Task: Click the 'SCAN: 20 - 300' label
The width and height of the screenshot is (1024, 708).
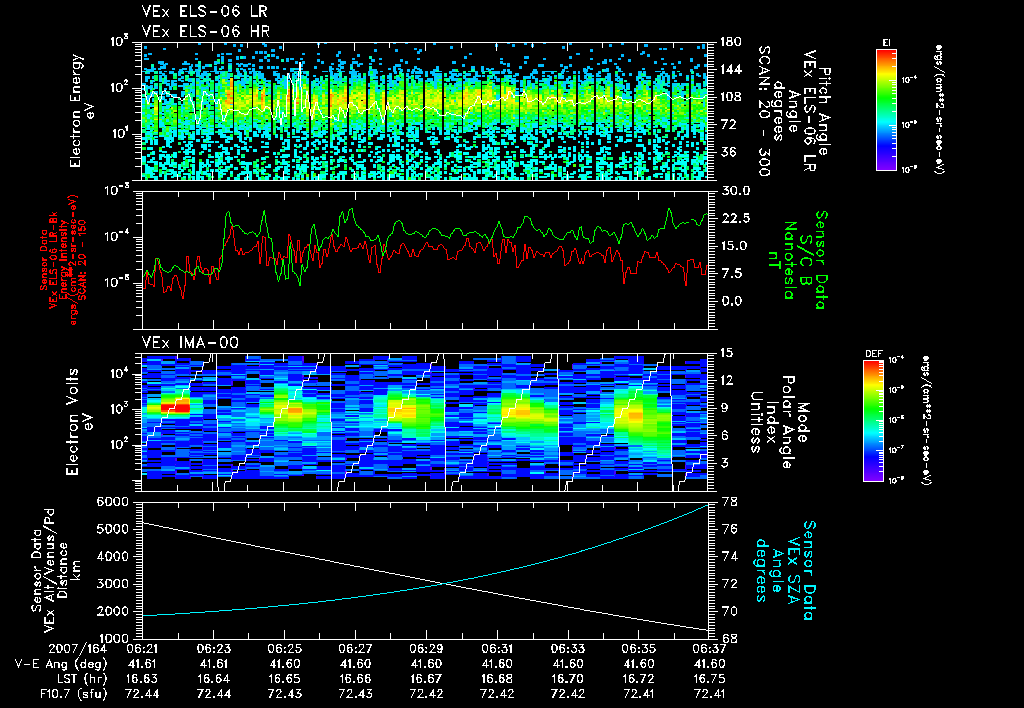Action: click(764, 111)
